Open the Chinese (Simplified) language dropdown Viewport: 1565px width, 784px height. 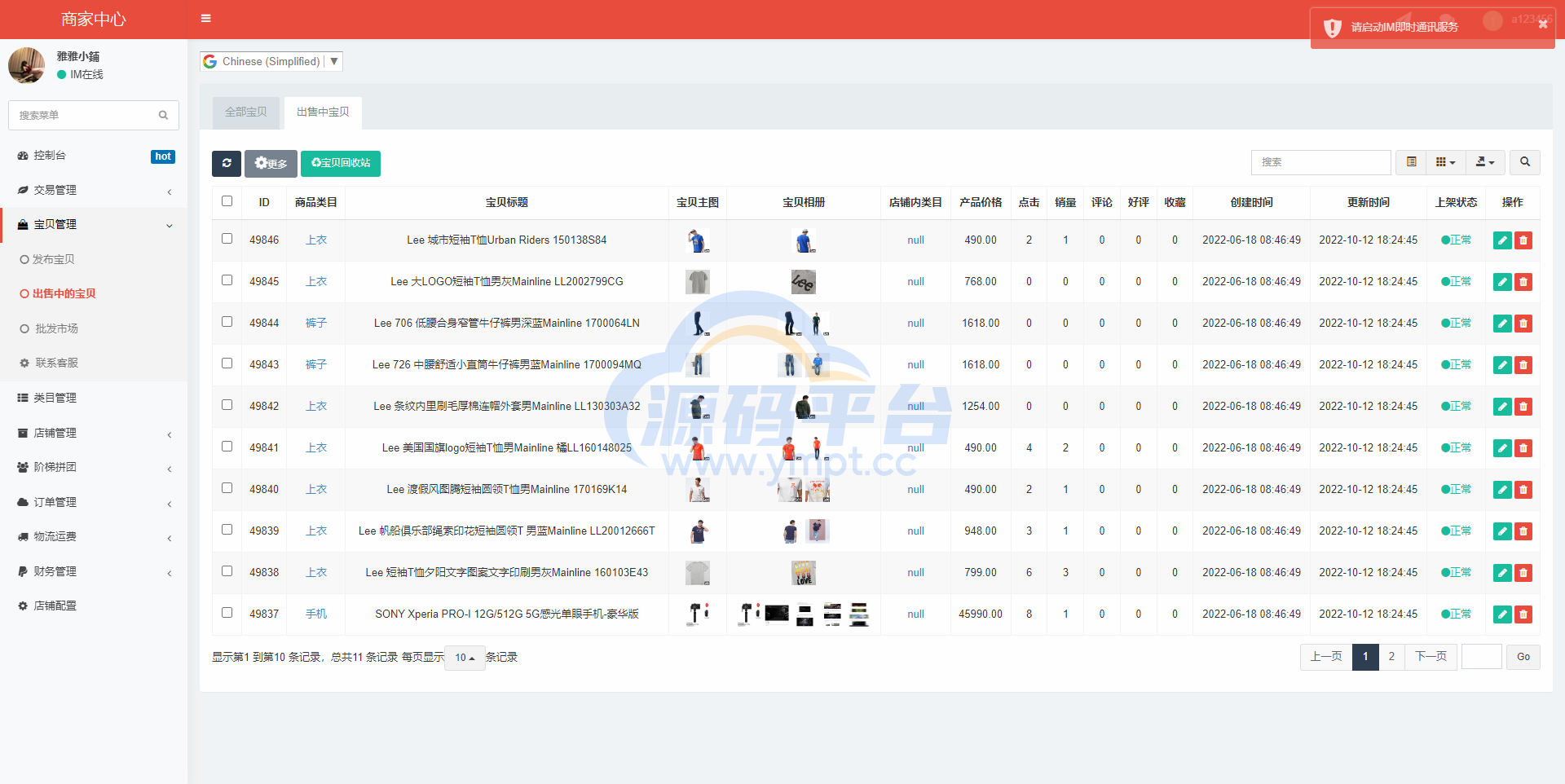tap(271, 61)
